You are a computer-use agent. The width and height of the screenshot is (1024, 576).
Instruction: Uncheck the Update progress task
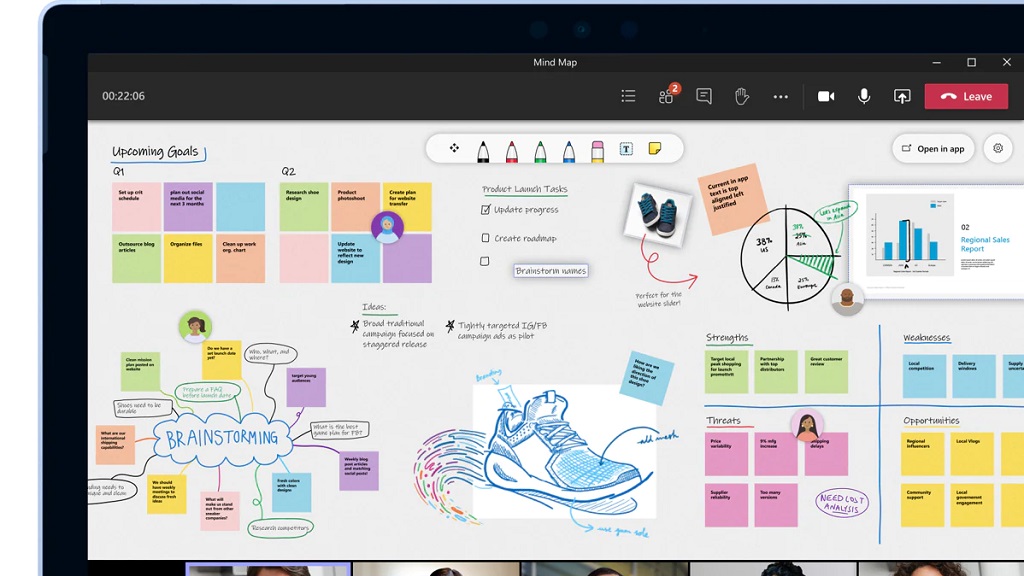(485, 211)
